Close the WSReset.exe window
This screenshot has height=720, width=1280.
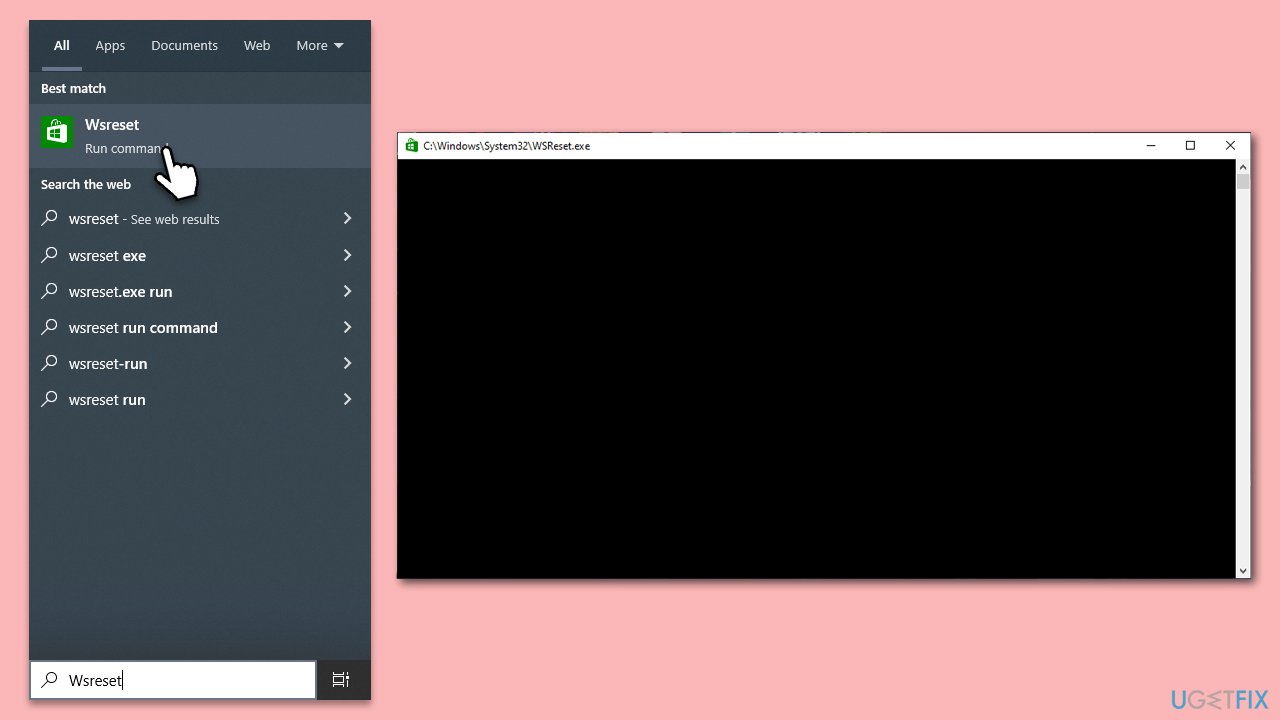click(x=1230, y=146)
